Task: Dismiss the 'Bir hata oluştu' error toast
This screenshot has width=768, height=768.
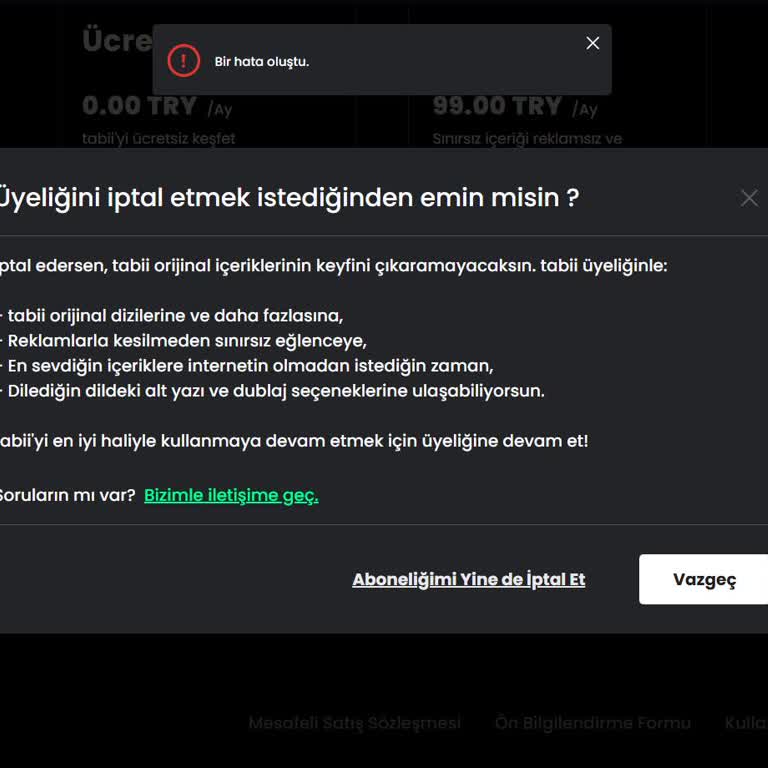Action: pyautogui.click(x=593, y=43)
